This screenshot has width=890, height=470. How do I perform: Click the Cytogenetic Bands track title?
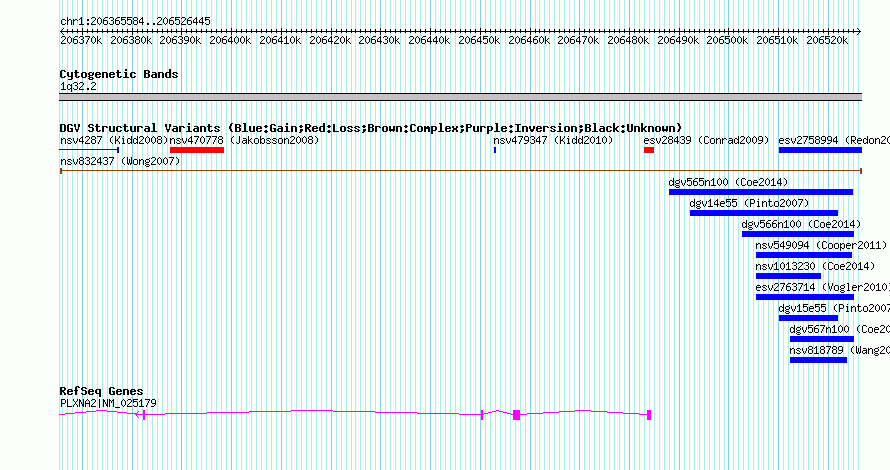(x=119, y=74)
